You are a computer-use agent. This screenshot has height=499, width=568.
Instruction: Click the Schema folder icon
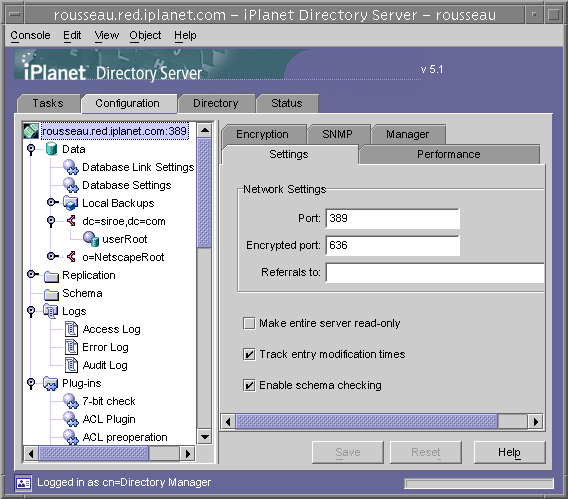(51, 294)
